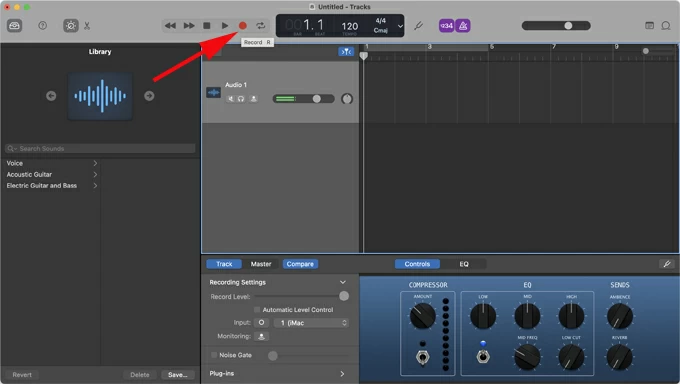The image size is (680, 384).
Task: Click the Revert button
Action: pyautogui.click(x=22, y=375)
